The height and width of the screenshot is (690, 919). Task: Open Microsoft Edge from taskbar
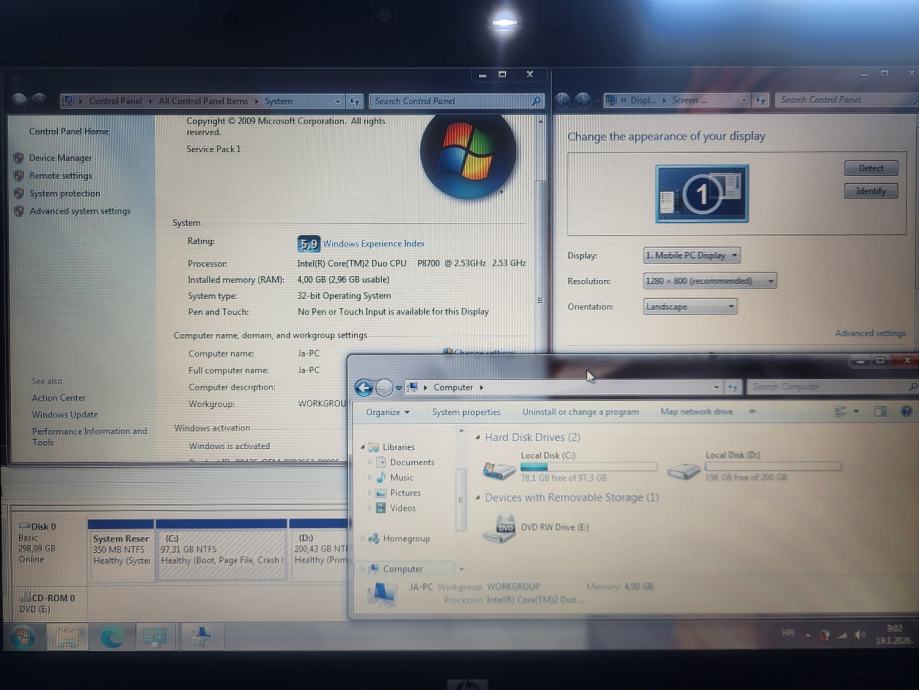[x=111, y=637]
